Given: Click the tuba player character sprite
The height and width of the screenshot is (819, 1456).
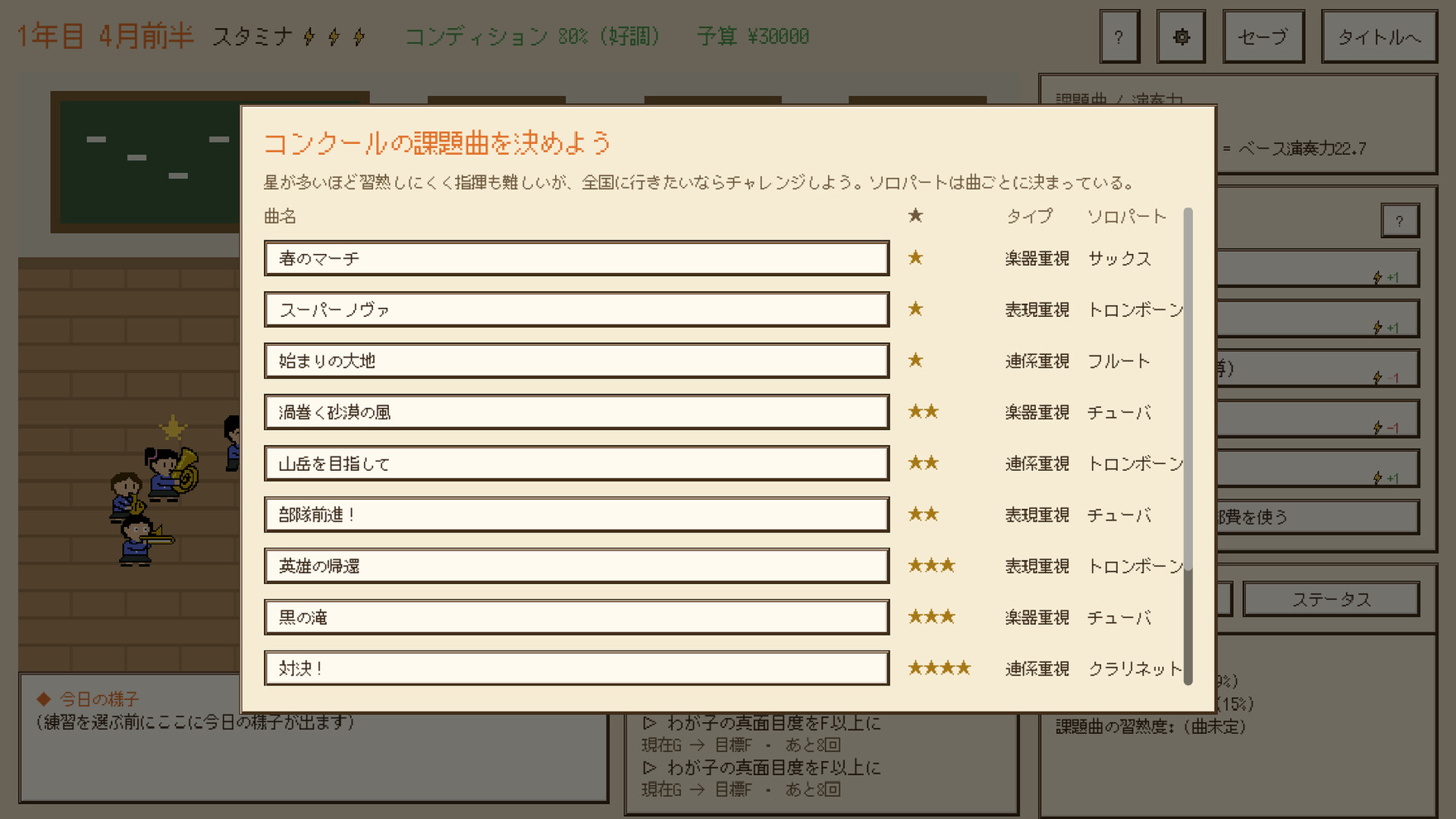Looking at the screenshot, I should pos(171,474).
